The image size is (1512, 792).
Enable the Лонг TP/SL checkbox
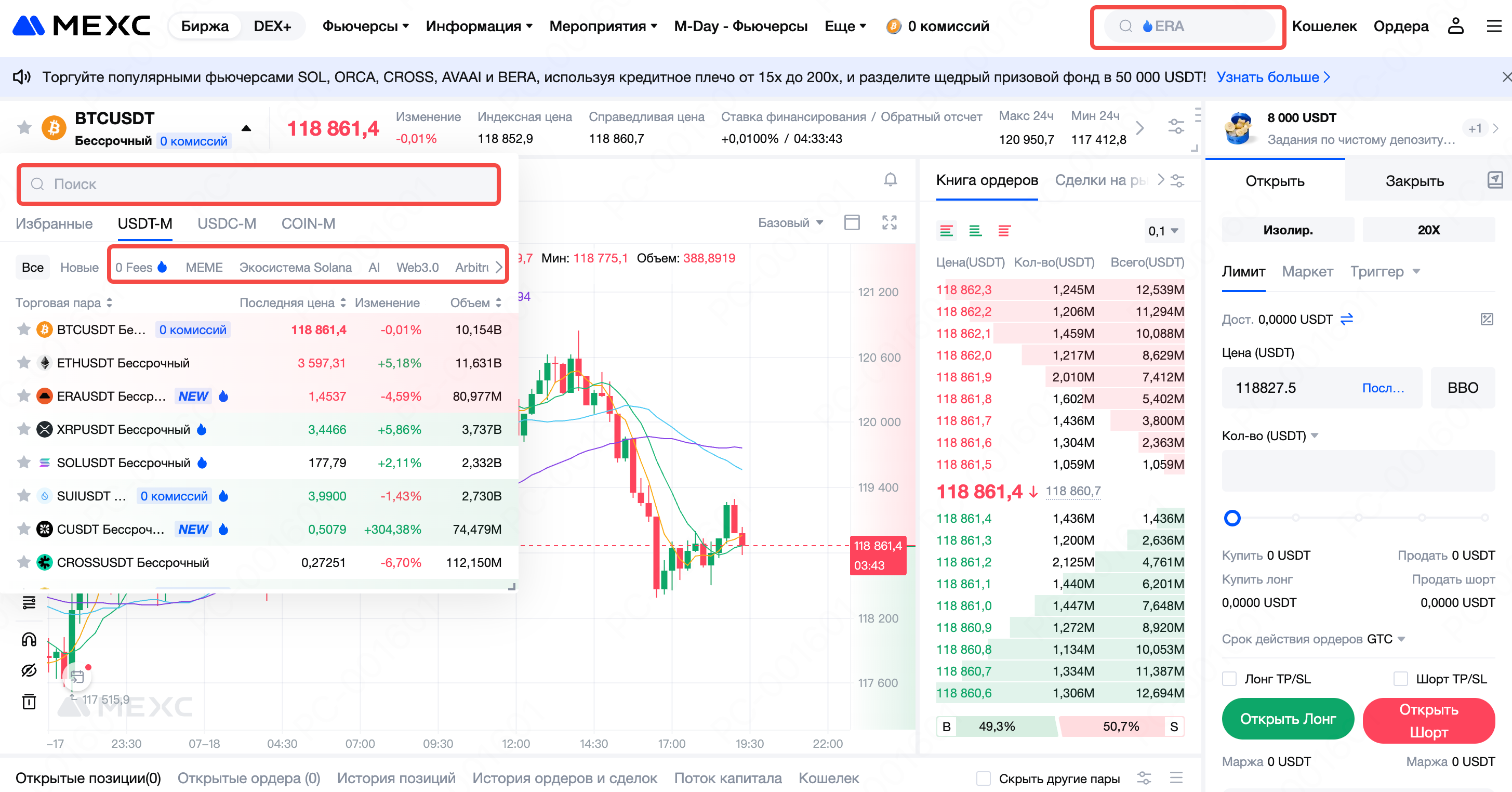(x=1229, y=679)
